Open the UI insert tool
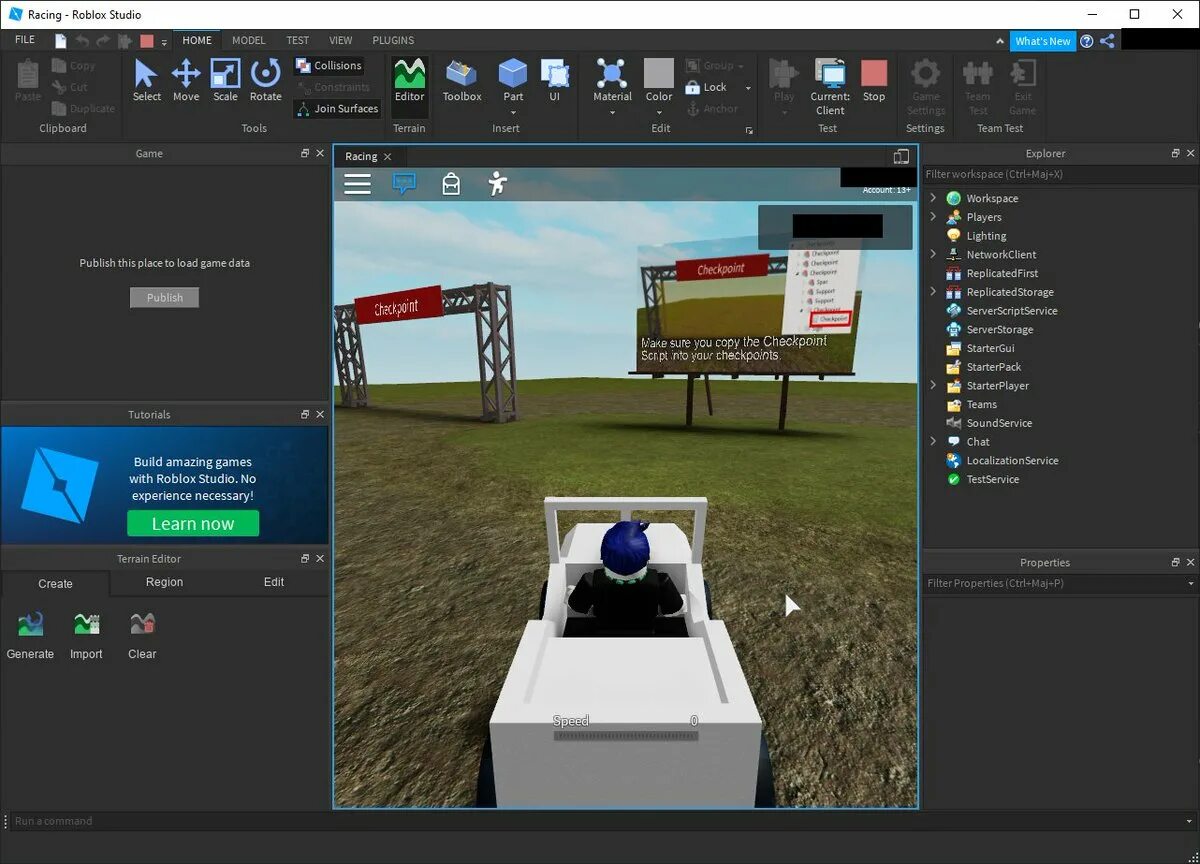 click(x=554, y=80)
